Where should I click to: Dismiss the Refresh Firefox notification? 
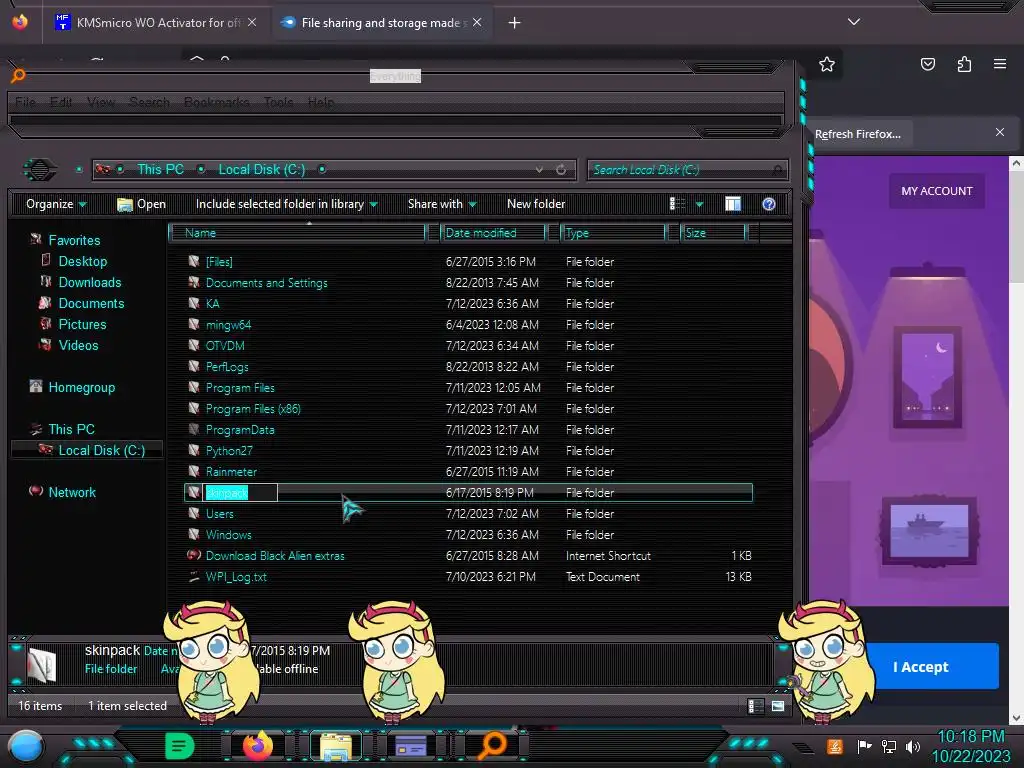click(x=1000, y=133)
